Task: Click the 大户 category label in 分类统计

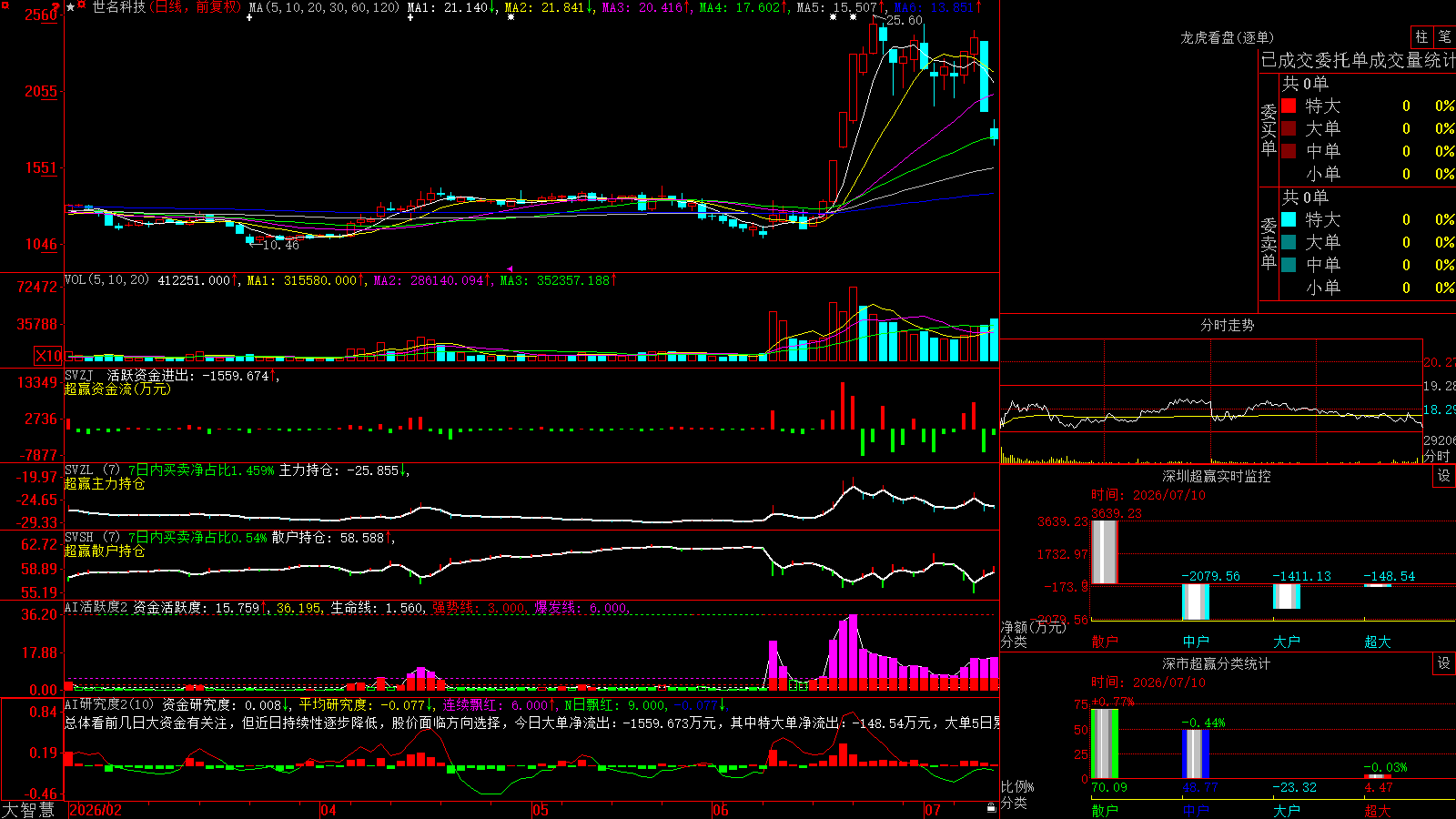Action: tap(1286, 810)
